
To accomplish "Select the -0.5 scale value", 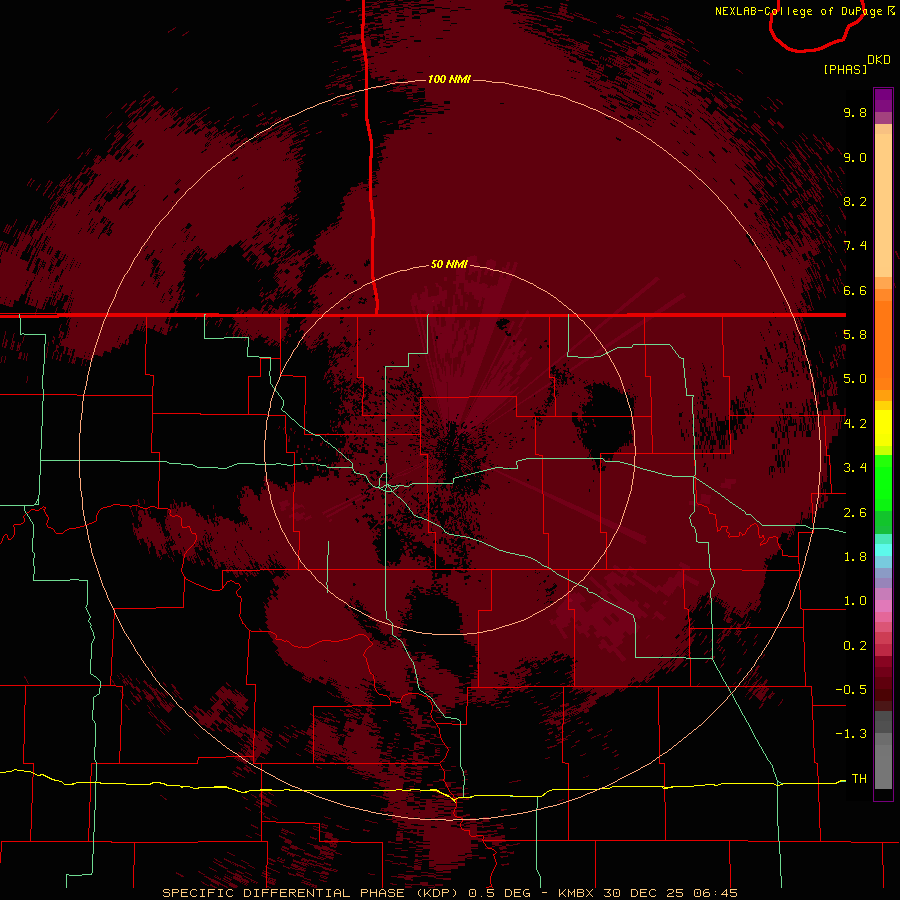I will coord(851,690).
